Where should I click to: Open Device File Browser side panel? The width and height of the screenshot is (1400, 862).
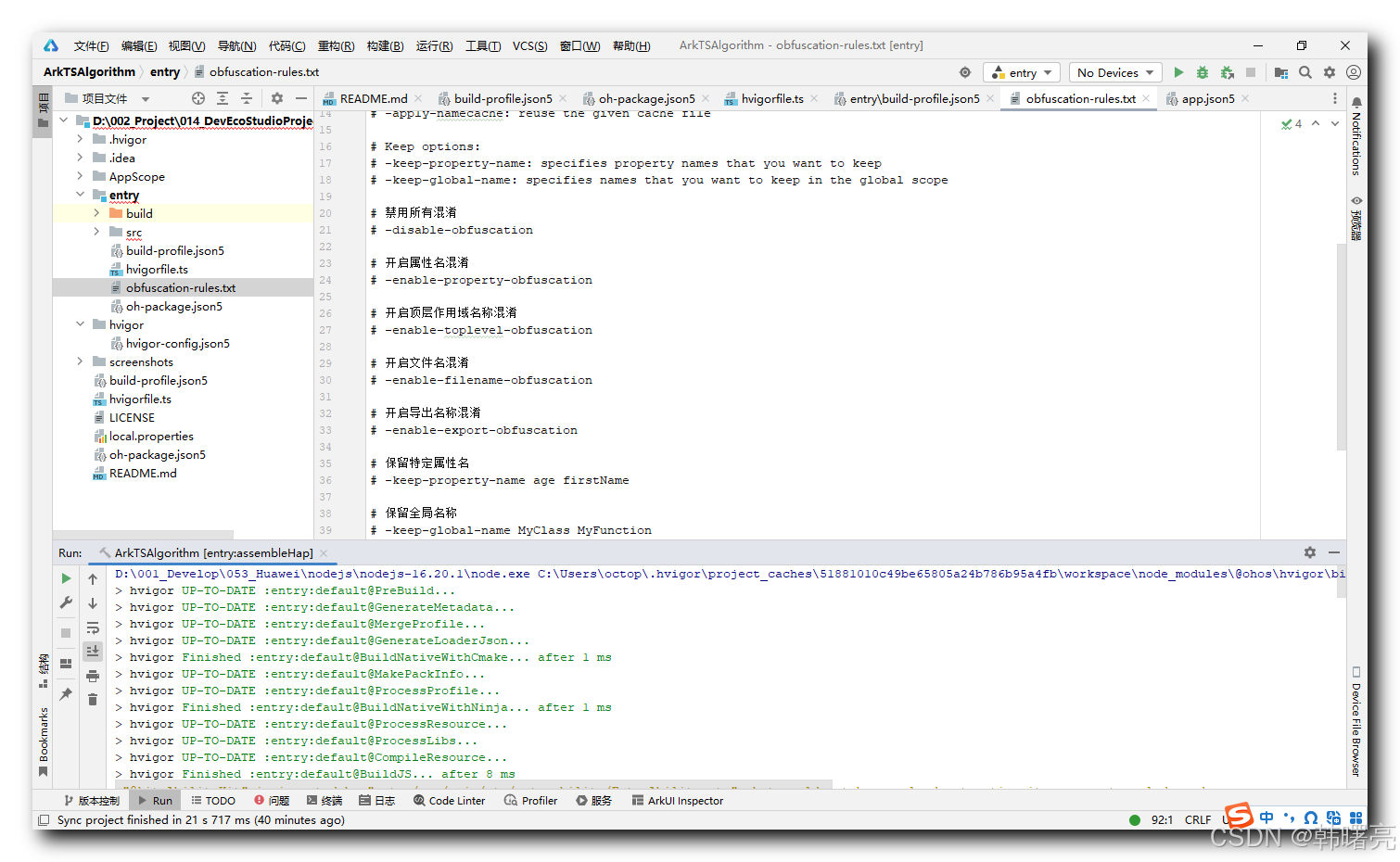tap(1356, 722)
